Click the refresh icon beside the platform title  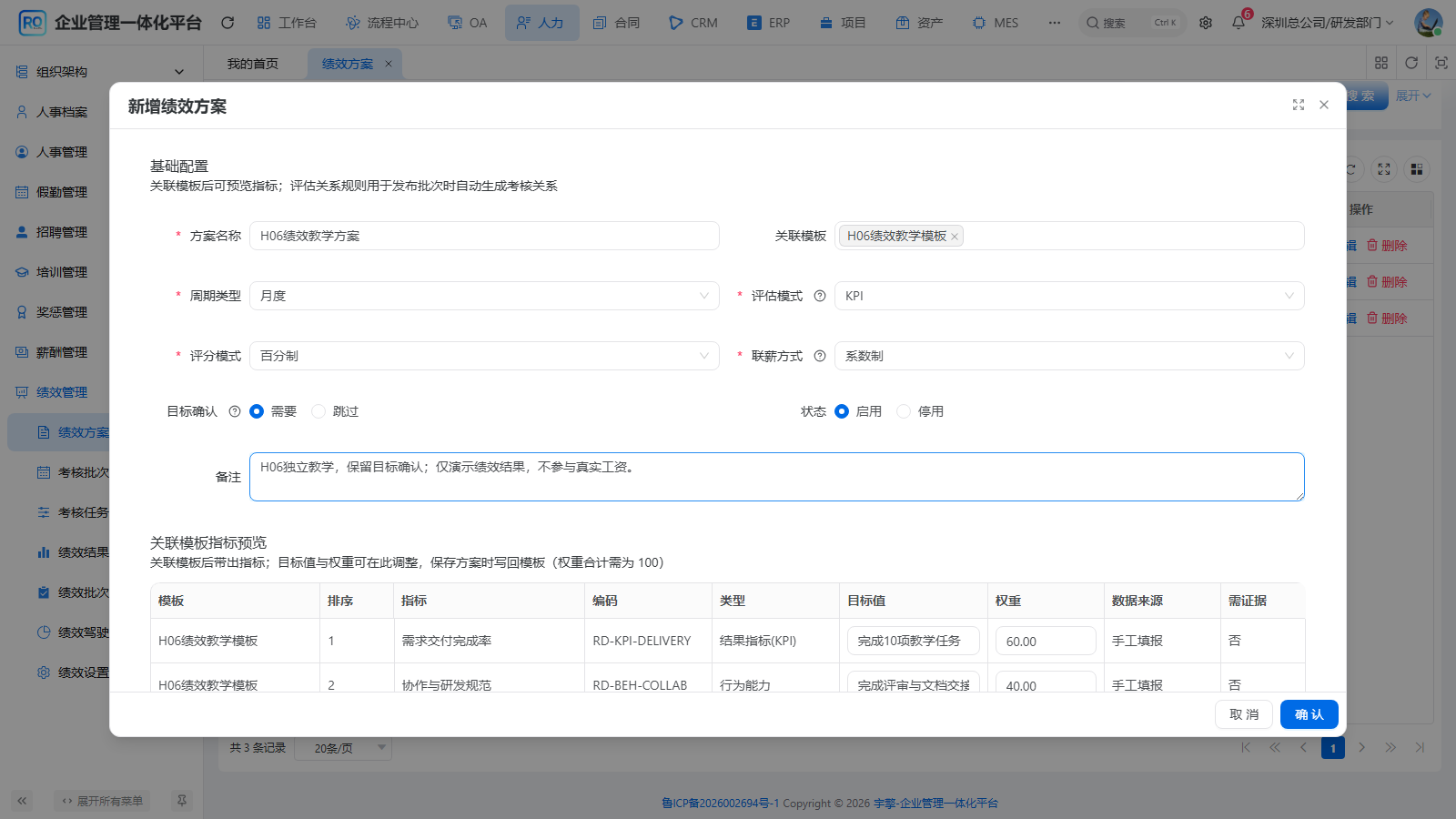pyautogui.click(x=227, y=23)
